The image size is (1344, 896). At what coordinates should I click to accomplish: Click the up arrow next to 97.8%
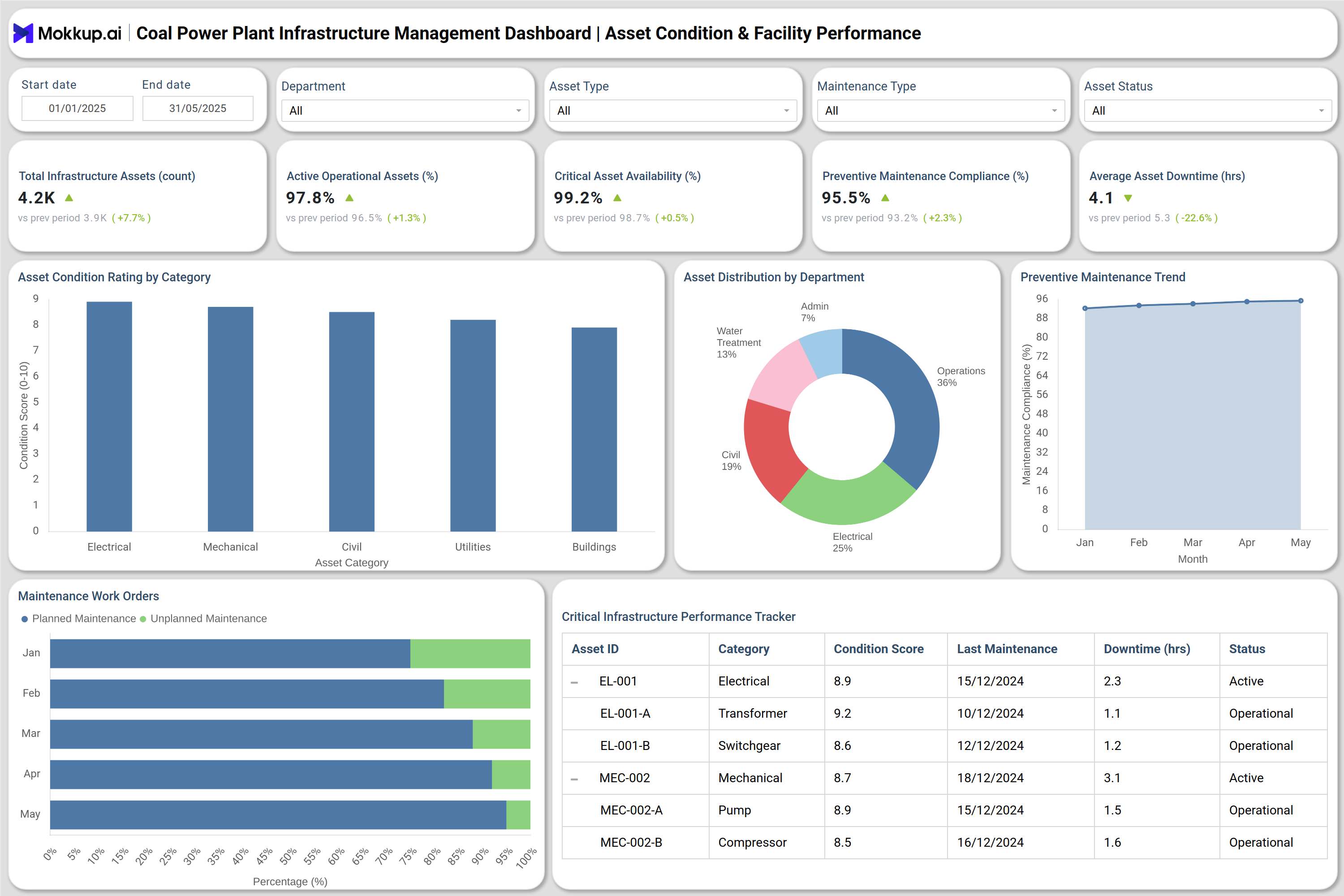[350, 198]
